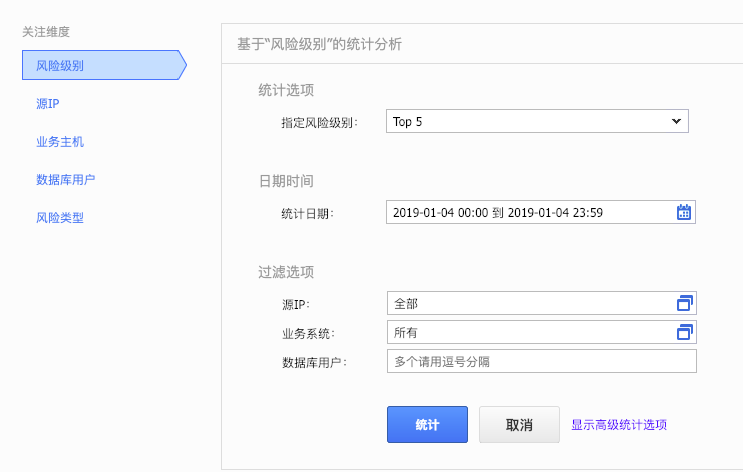Switch to the 源IP dimension

click(49, 104)
